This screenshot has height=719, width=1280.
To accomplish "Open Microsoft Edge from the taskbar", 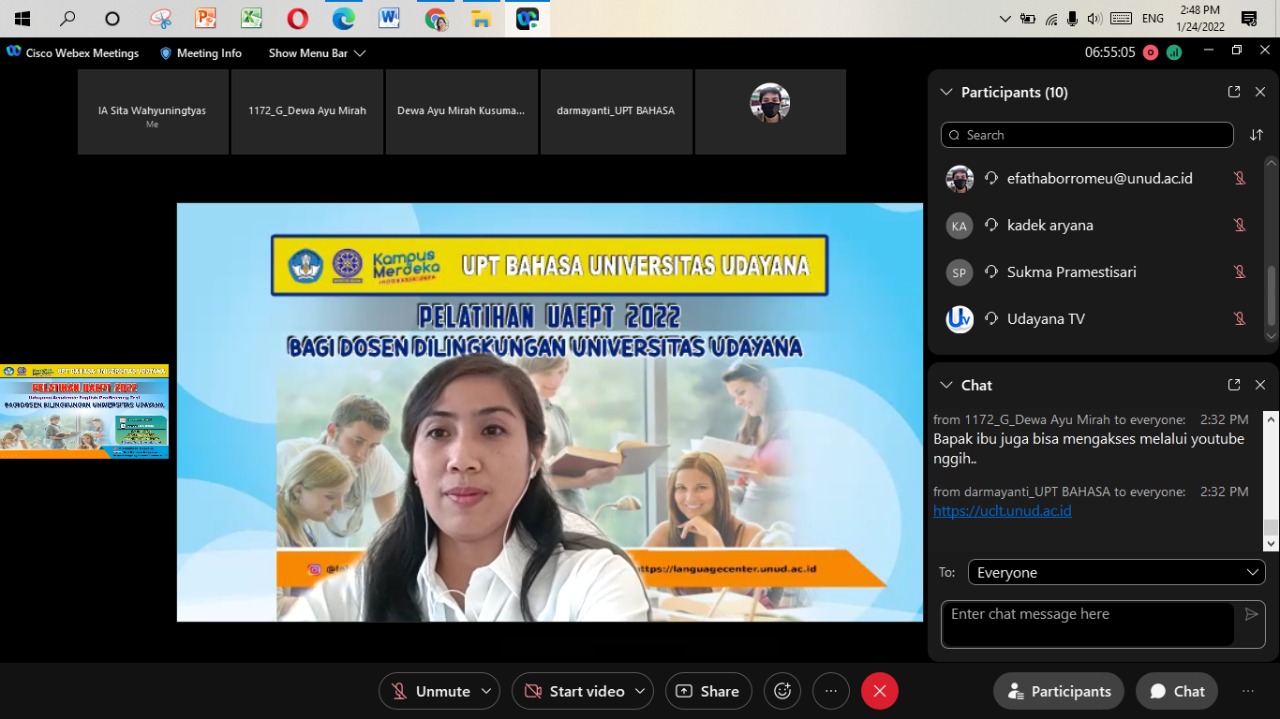I will 344,18.
